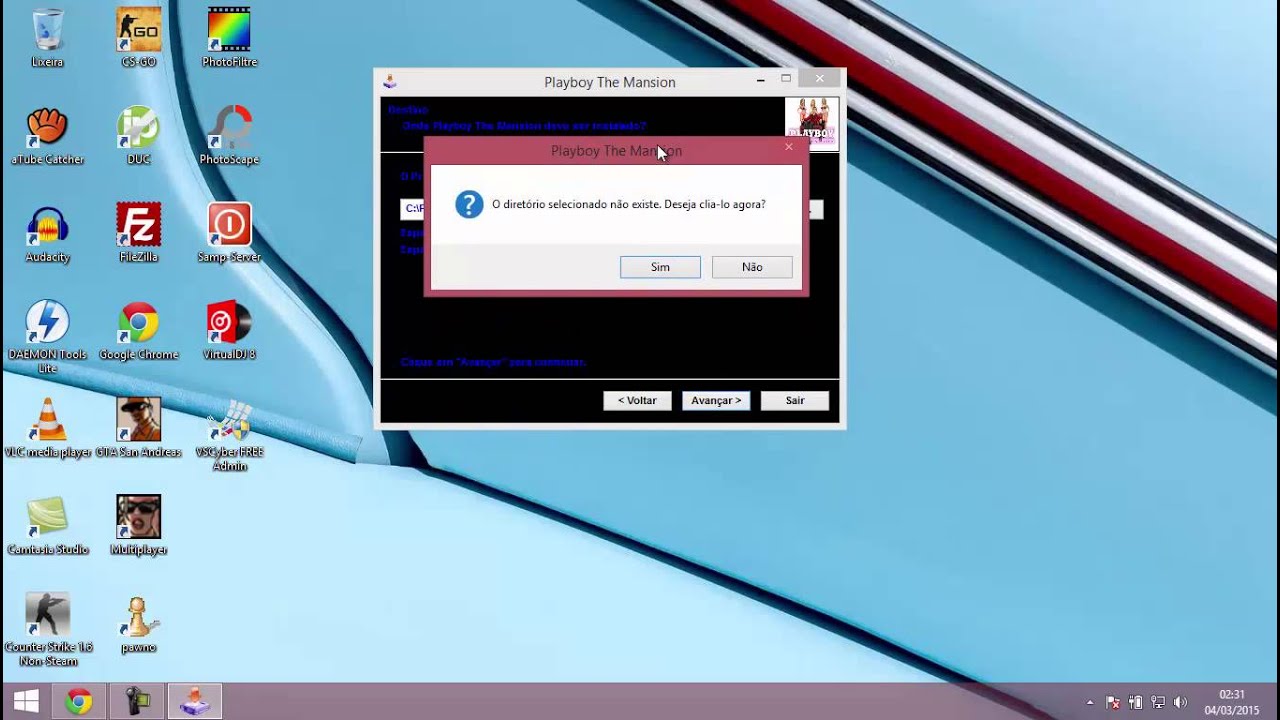Screen dimensions: 1280x720
Task: Select the Counter Strike 1.6 Non Steam icon
Action: [47, 630]
